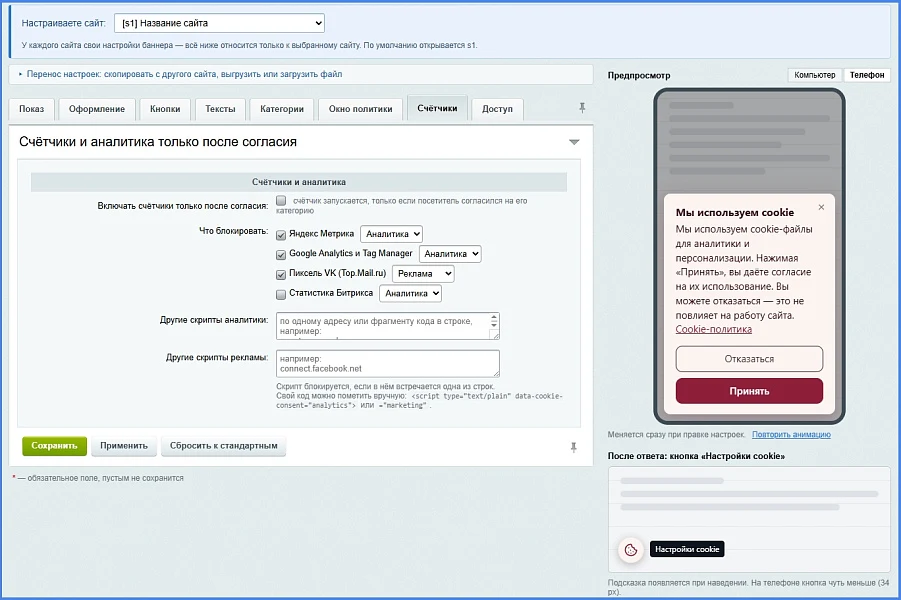Open the Реклама dropdown for Пиксель VK
The image size is (901, 600).
coord(423,274)
